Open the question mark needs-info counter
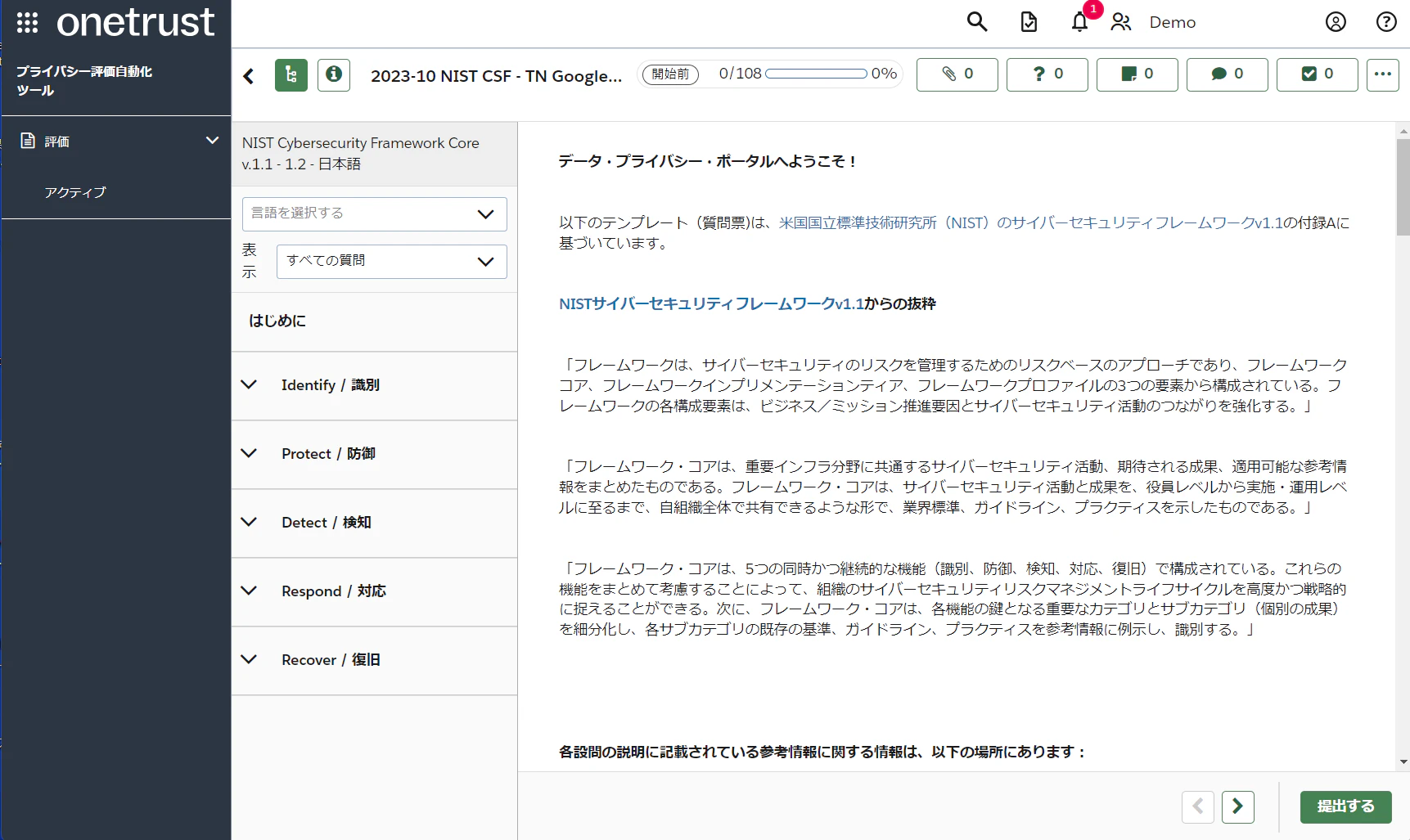This screenshot has height=840, width=1410. pos(1047,74)
